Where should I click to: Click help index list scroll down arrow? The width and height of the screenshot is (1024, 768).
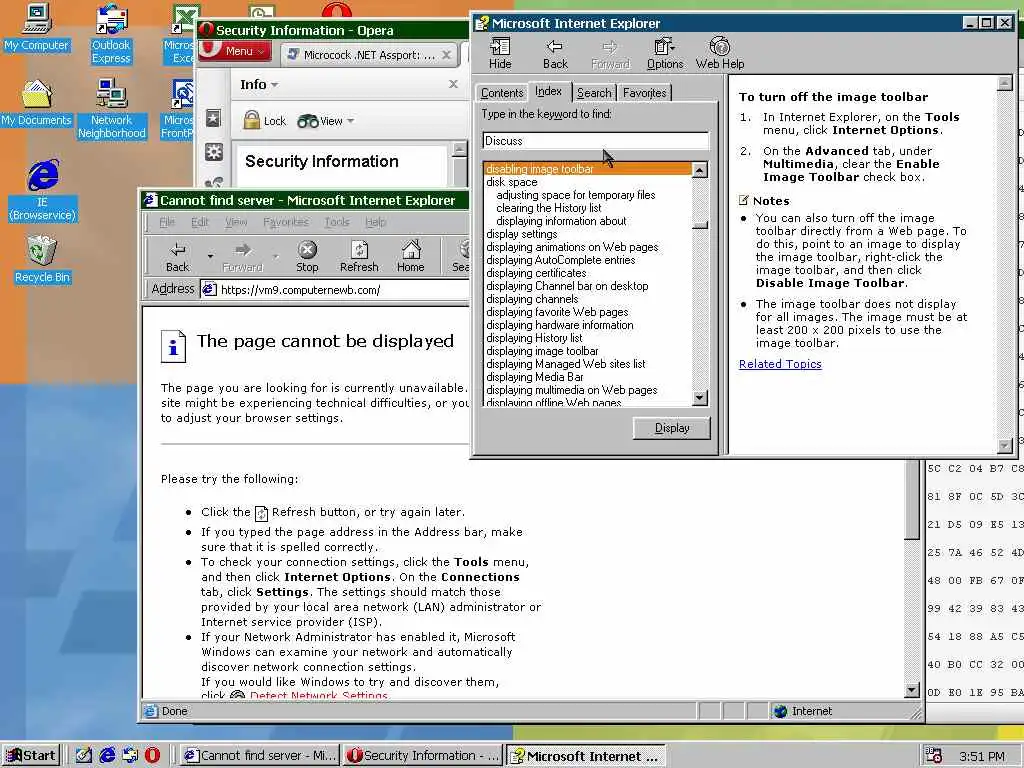coord(699,398)
